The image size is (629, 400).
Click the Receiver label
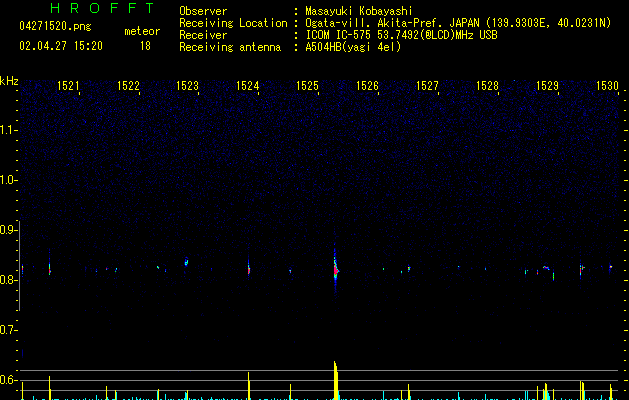coord(203,35)
